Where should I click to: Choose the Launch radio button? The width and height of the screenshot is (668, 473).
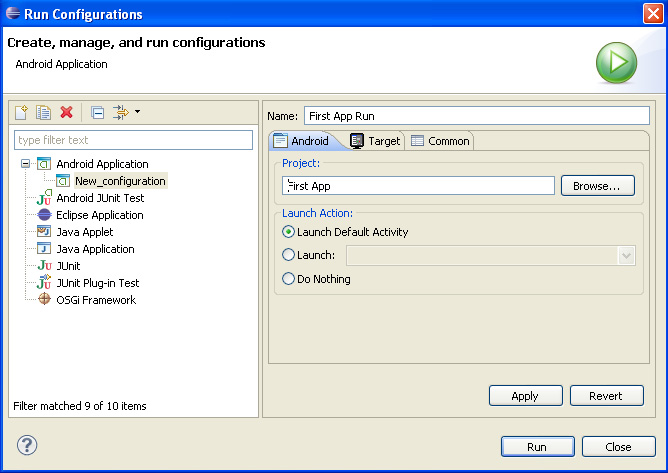(x=289, y=255)
